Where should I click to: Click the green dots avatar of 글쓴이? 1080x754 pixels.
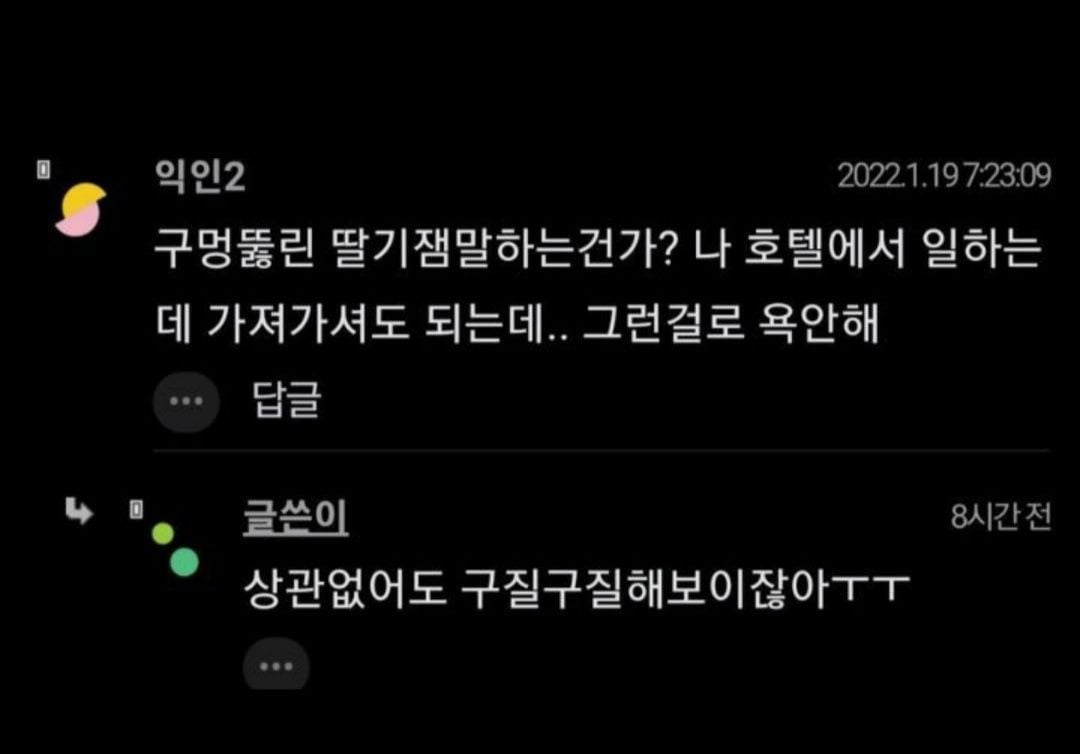(175, 549)
